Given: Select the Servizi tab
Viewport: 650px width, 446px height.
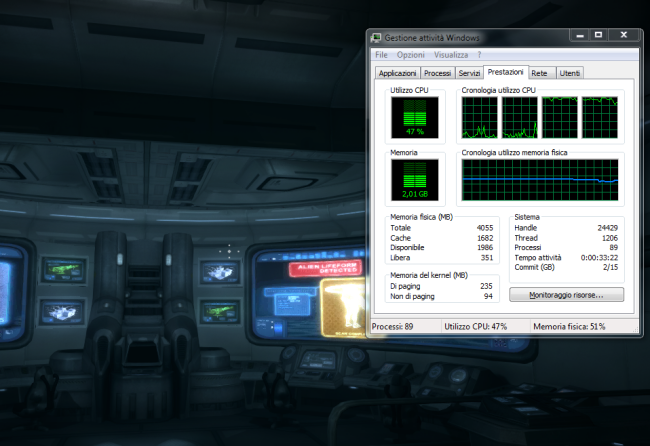Looking at the screenshot, I should tap(469, 73).
